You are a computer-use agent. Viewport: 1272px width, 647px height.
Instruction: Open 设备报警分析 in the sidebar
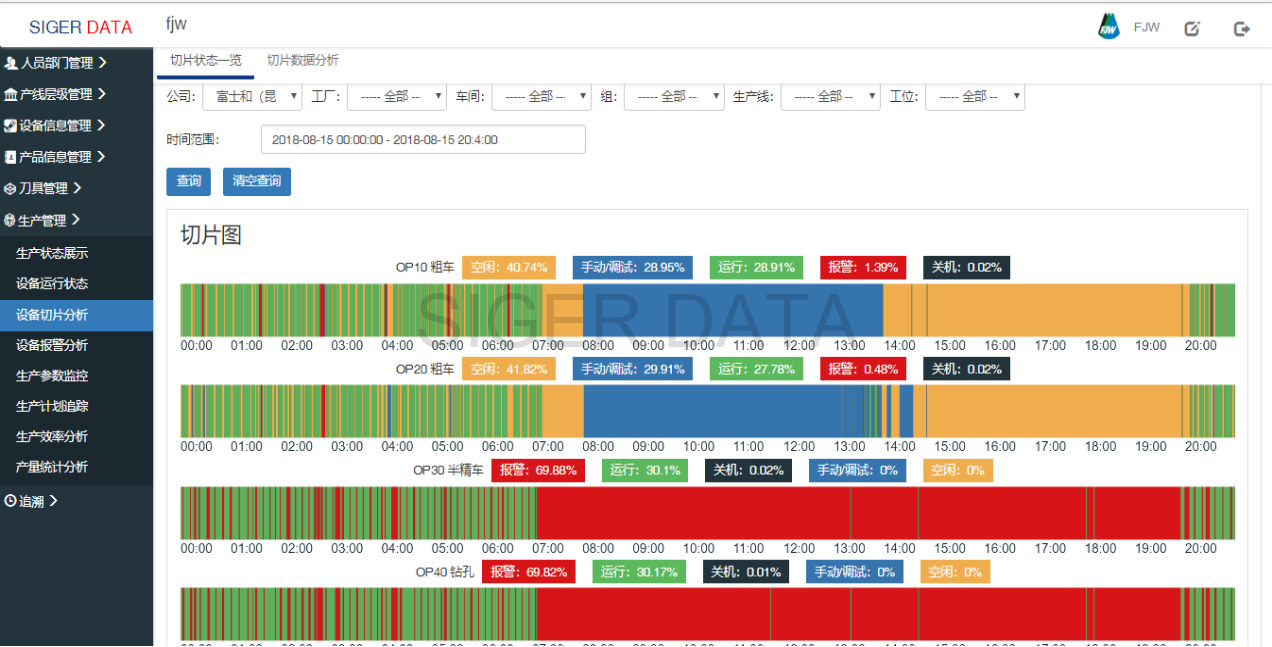(x=52, y=345)
